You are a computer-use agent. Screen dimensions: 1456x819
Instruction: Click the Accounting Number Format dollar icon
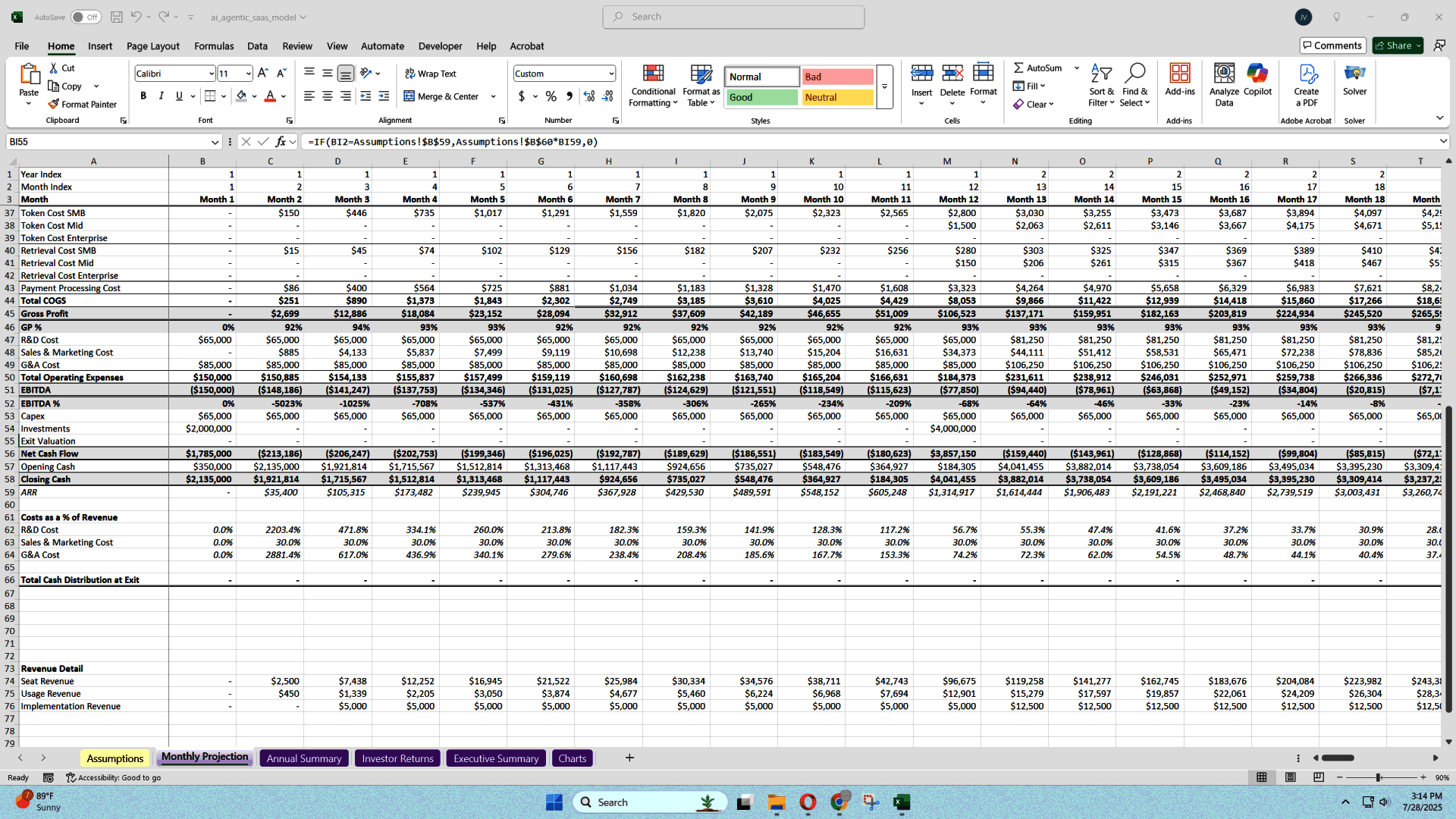click(521, 96)
